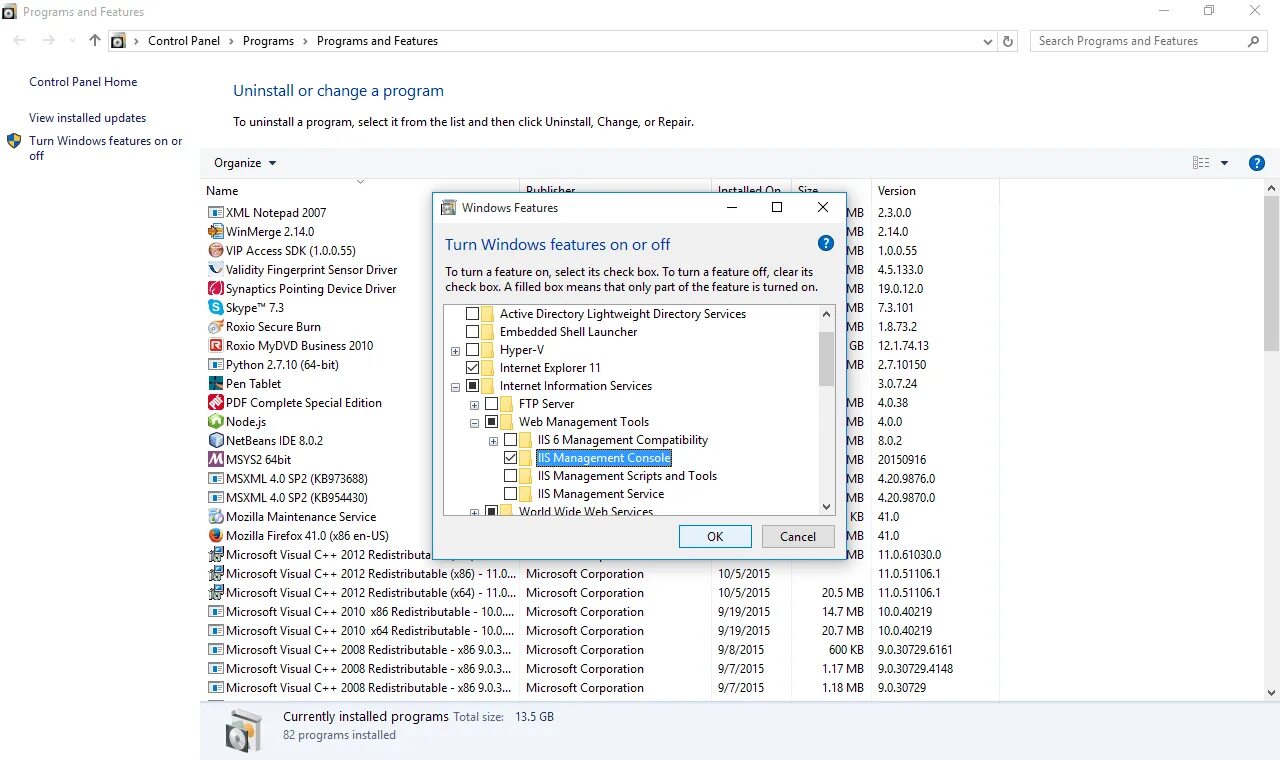Expand World Wide Web Services node
Screen dimensions: 1280x760
click(475, 512)
